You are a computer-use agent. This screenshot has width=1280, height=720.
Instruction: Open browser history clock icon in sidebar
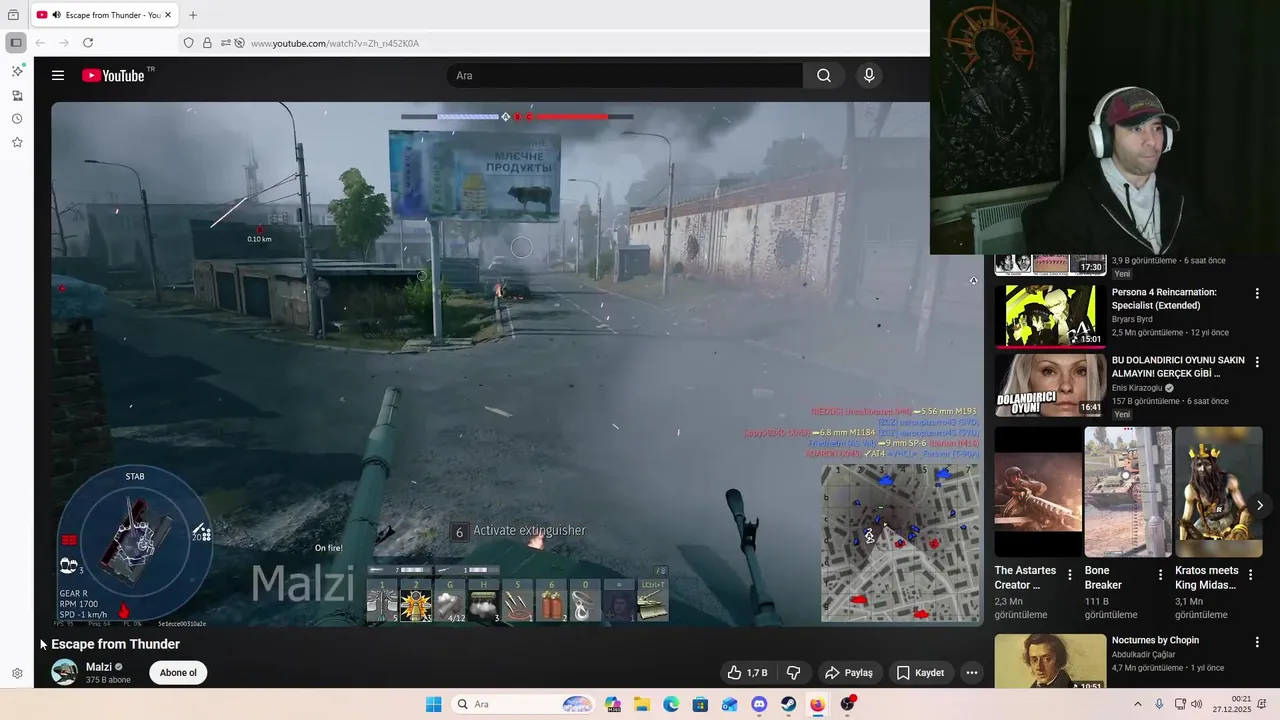pos(17,119)
